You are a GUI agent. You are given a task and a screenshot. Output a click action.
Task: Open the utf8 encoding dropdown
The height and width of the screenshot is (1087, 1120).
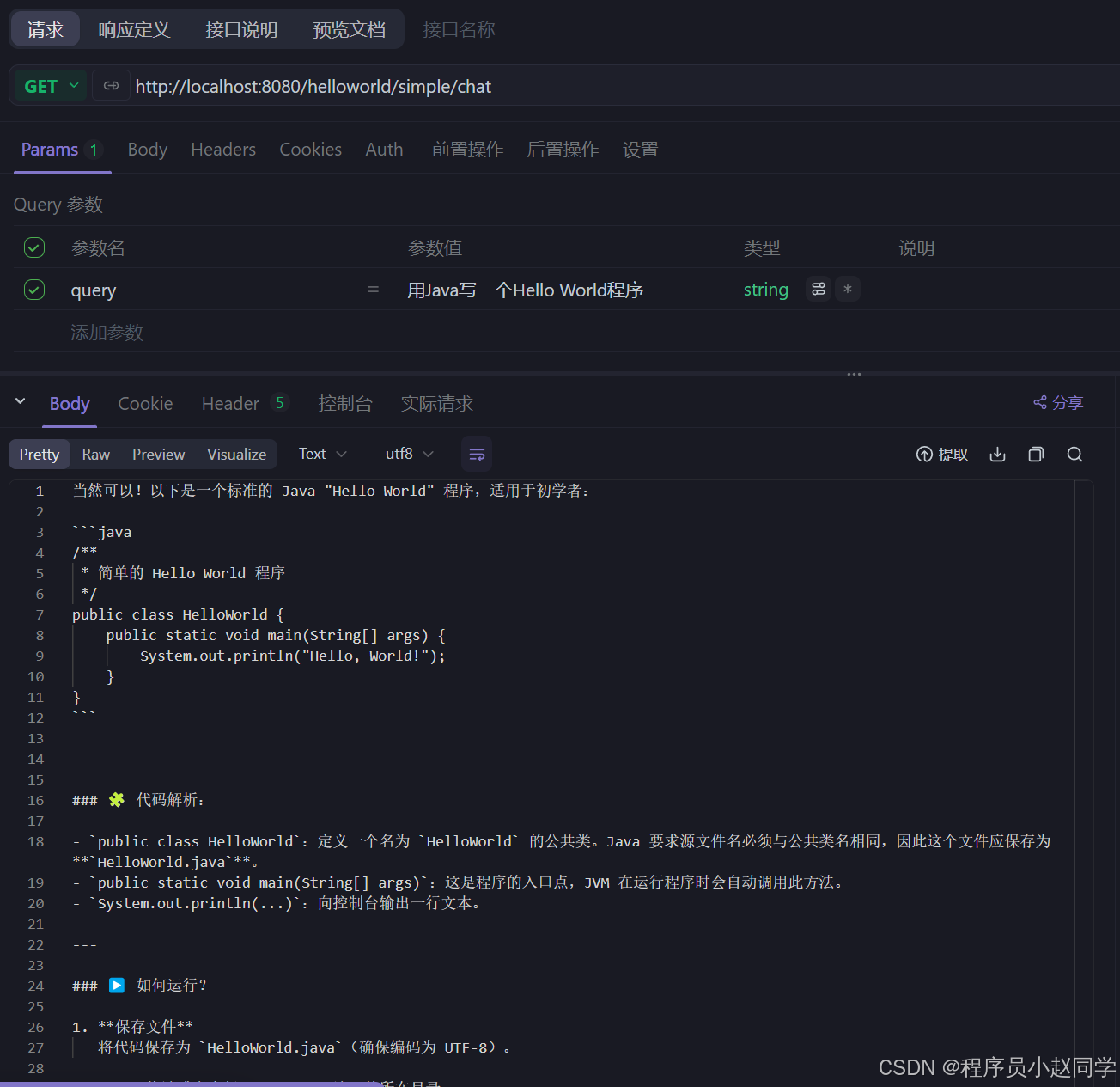point(410,454)
